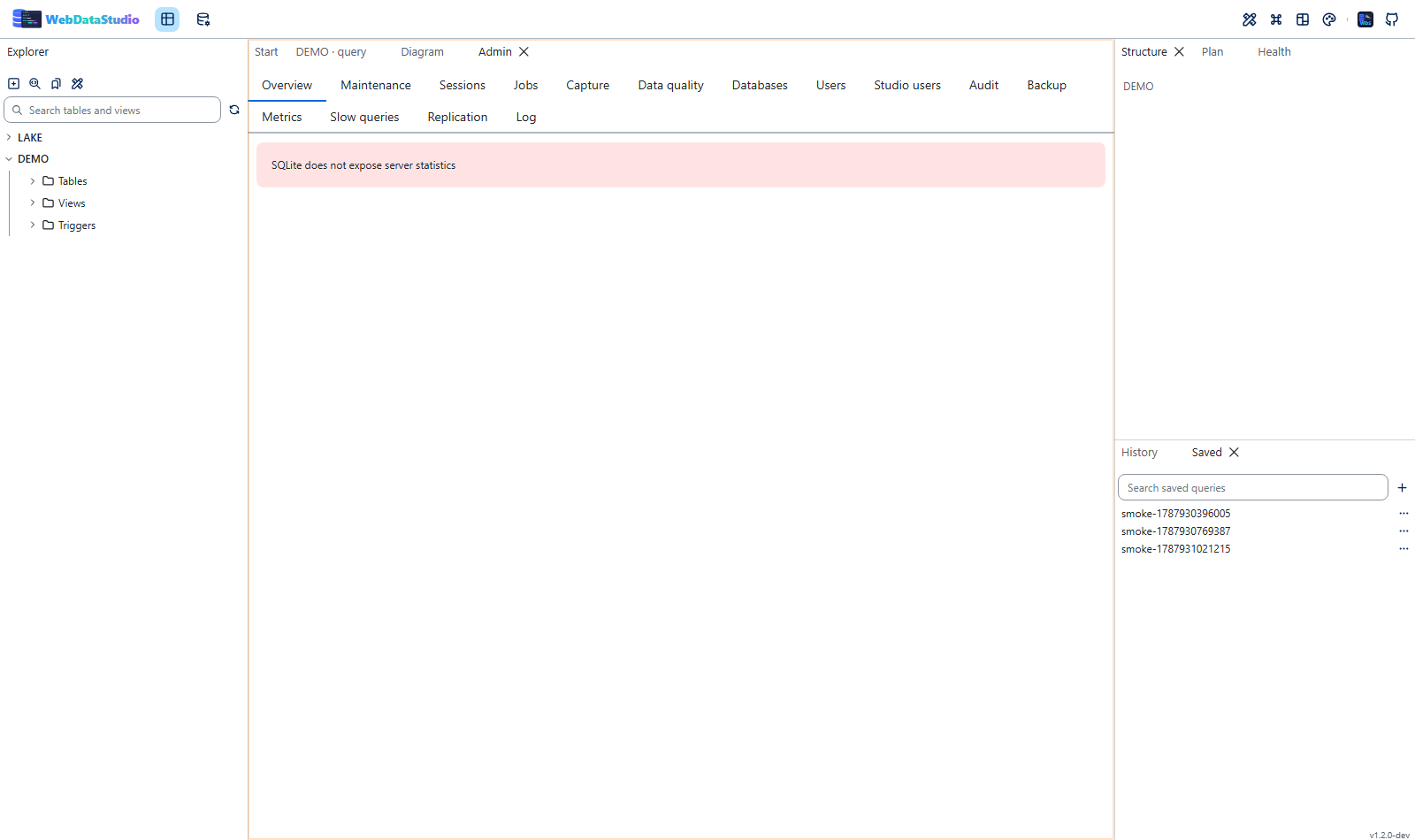This screenshot has width=1415, height=840.
Task: Expand the LAKE connection node
Action: 9,138
